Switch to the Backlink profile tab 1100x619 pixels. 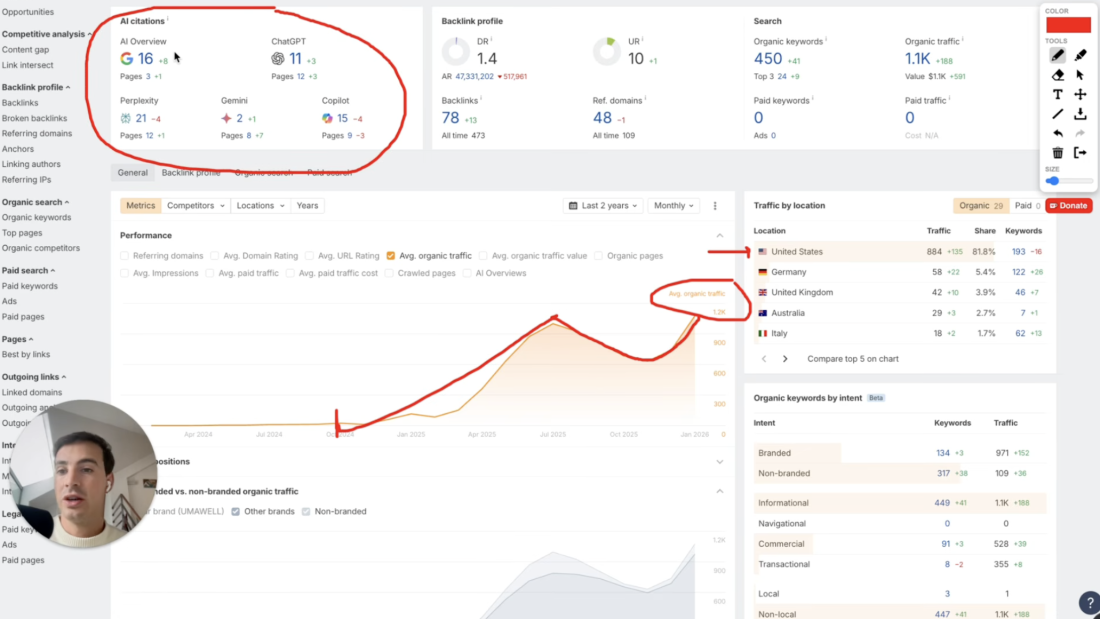point(191,172)
